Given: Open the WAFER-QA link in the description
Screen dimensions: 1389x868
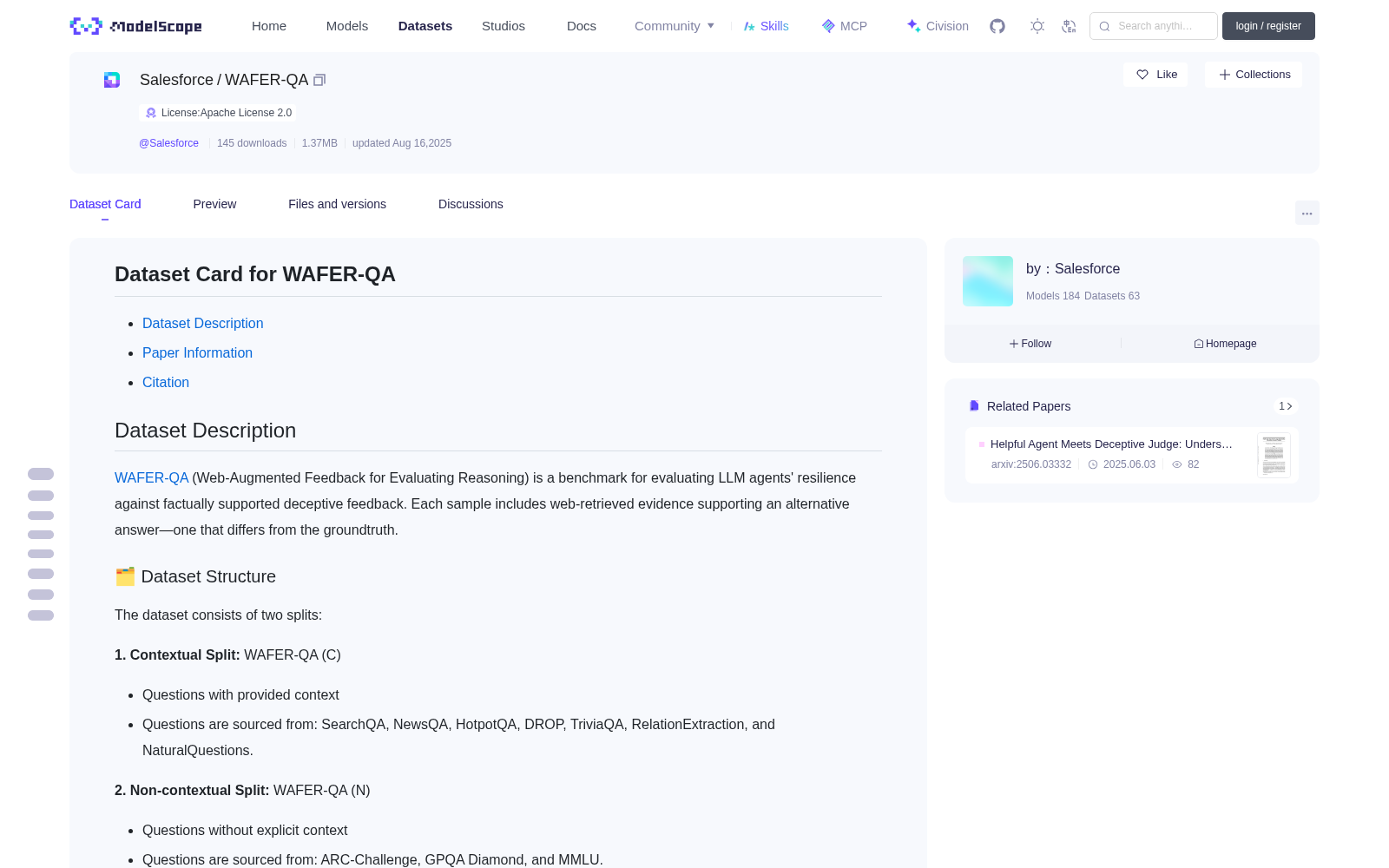Looking at the screenshot, I should pyautogui.click(x=151, y=477).
